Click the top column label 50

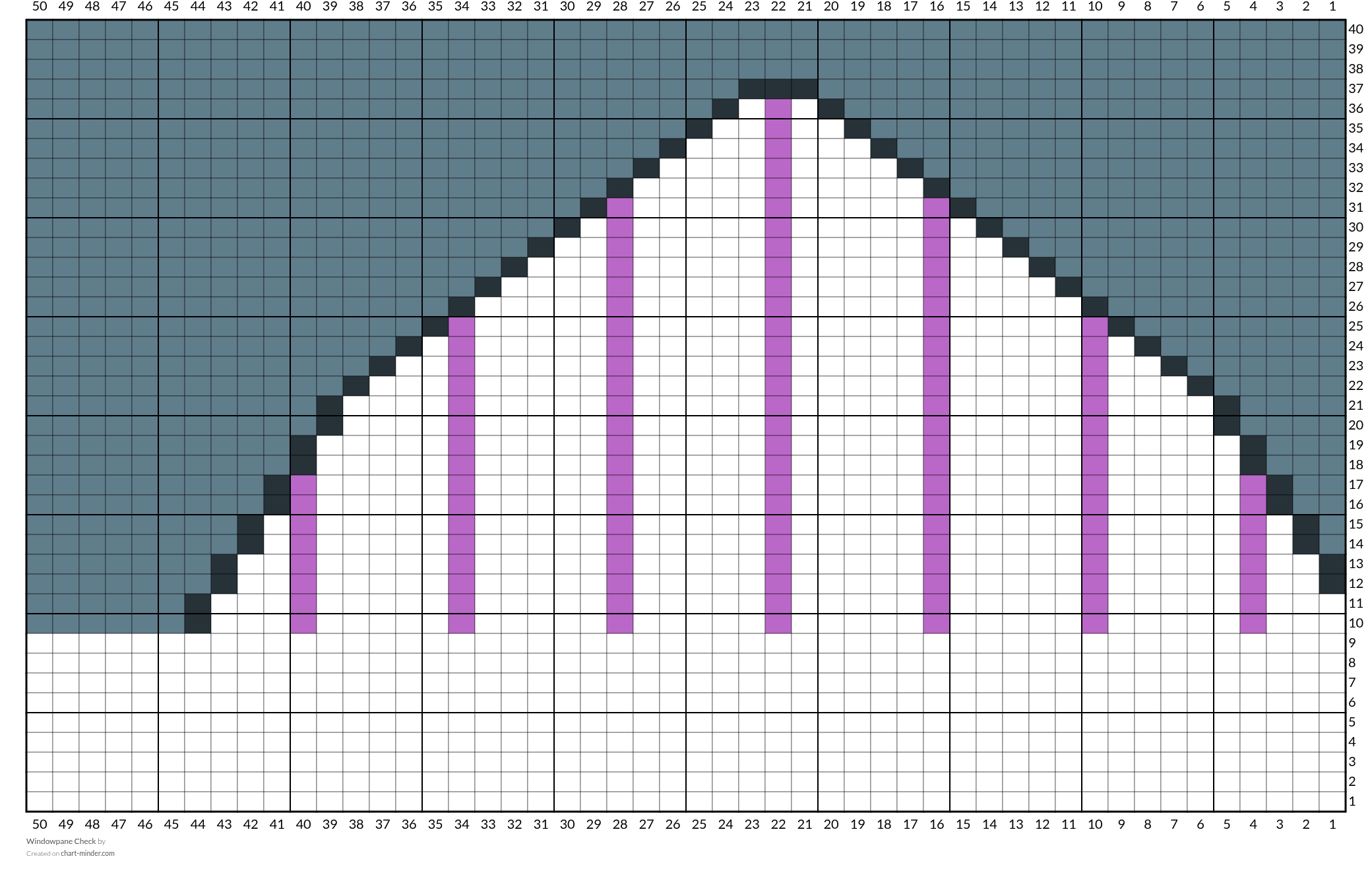pos(40,7)
